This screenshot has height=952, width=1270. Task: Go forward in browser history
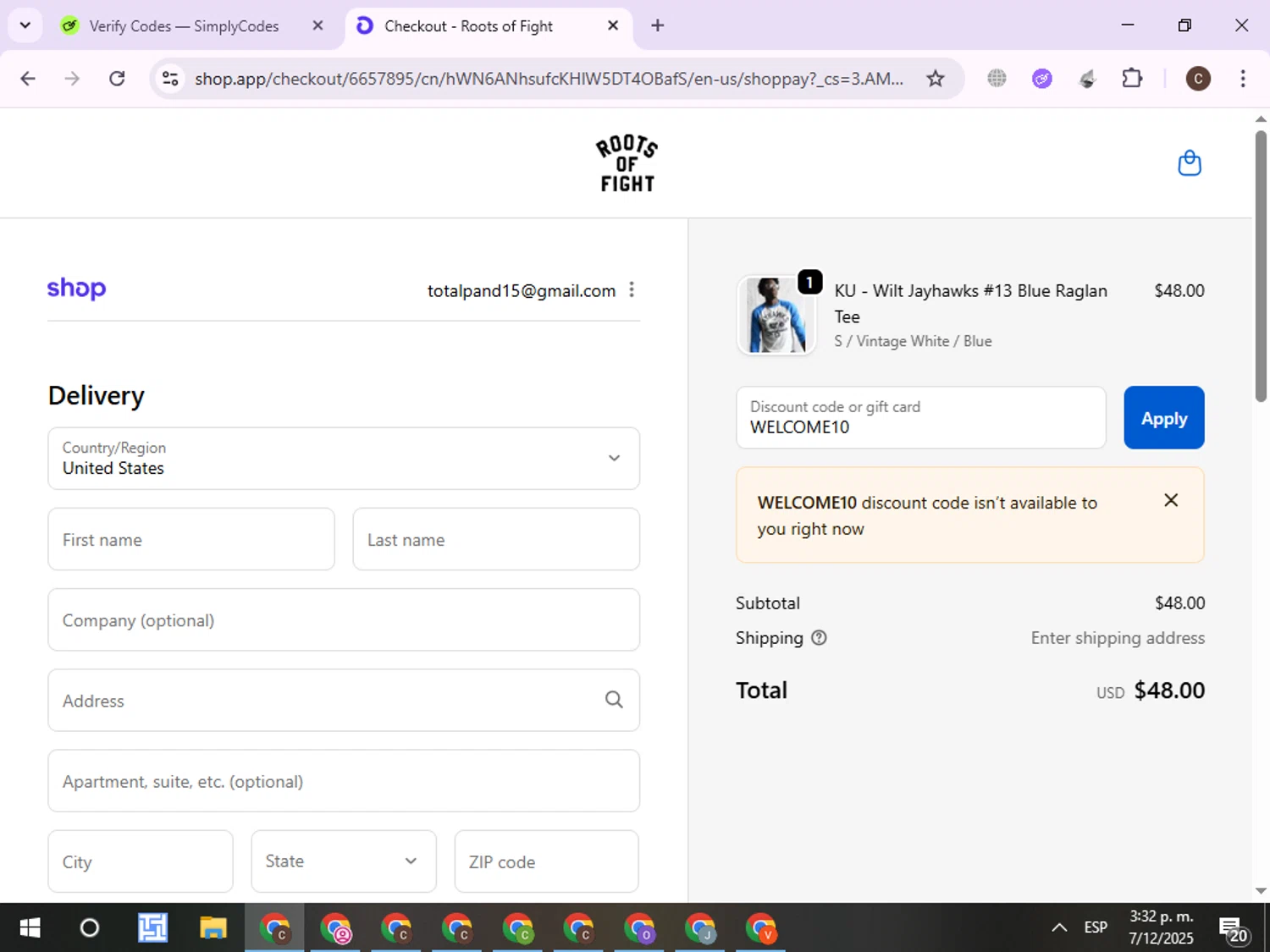click(72, 79)
